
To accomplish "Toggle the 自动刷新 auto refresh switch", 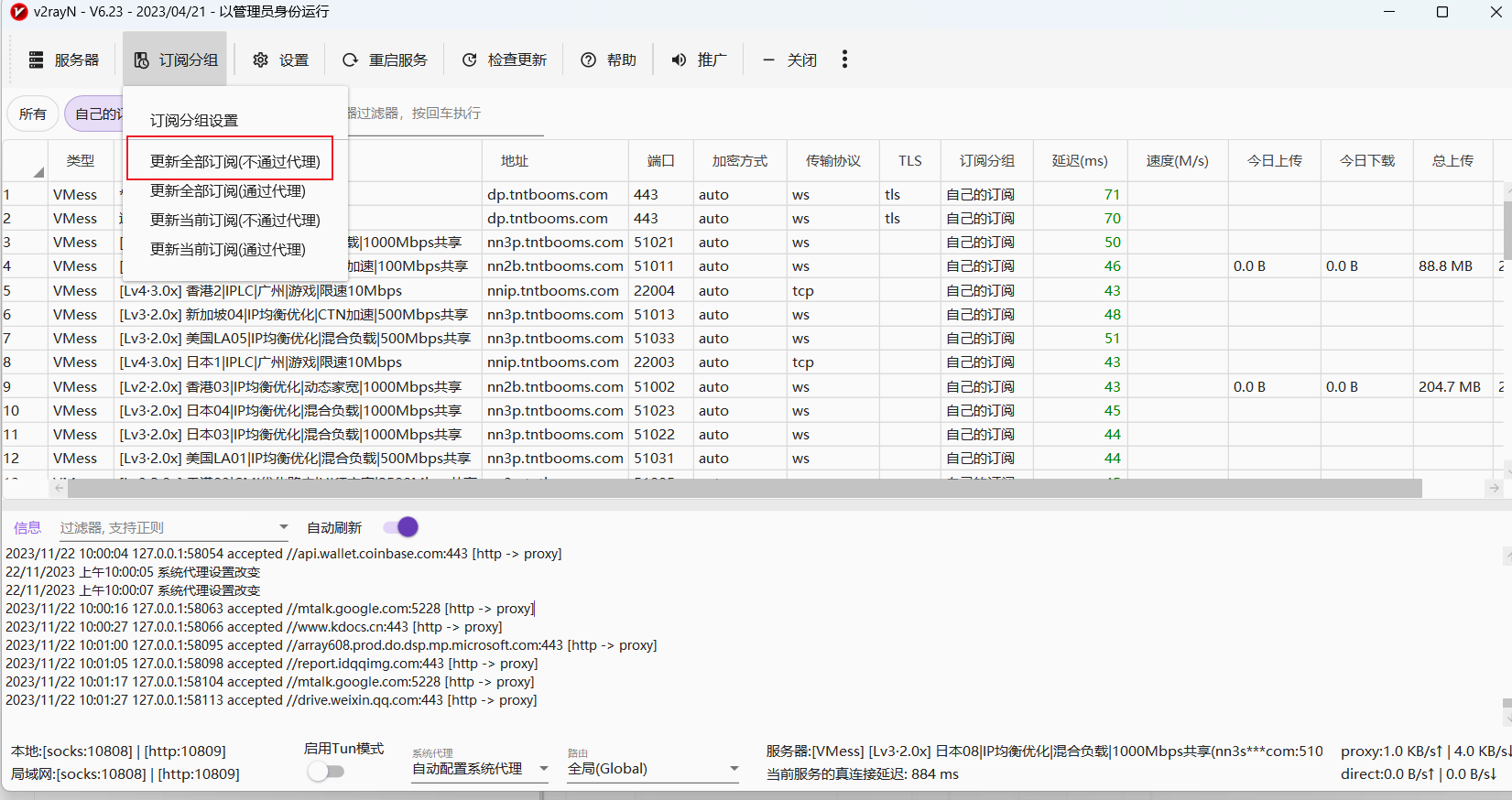I will (401, 527).
